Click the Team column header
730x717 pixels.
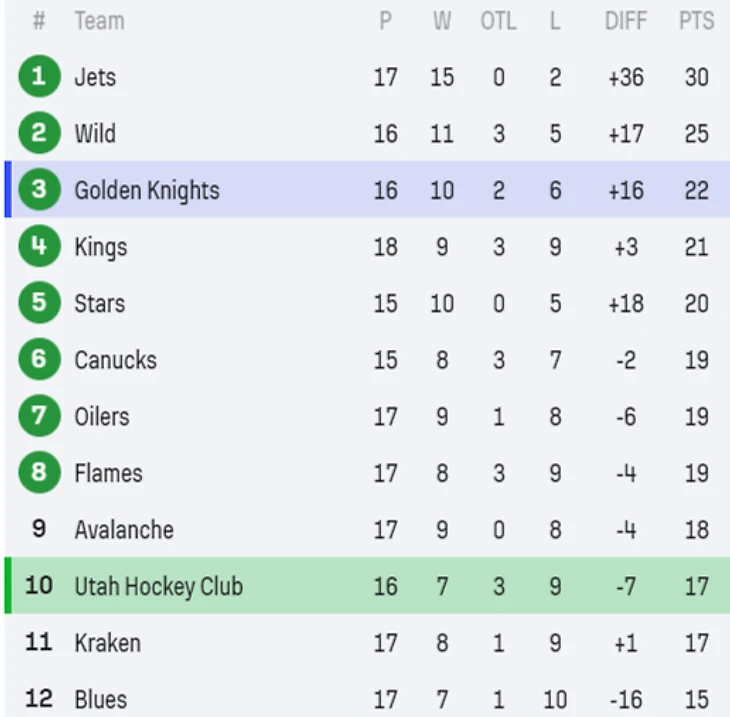tap(98, 21)
